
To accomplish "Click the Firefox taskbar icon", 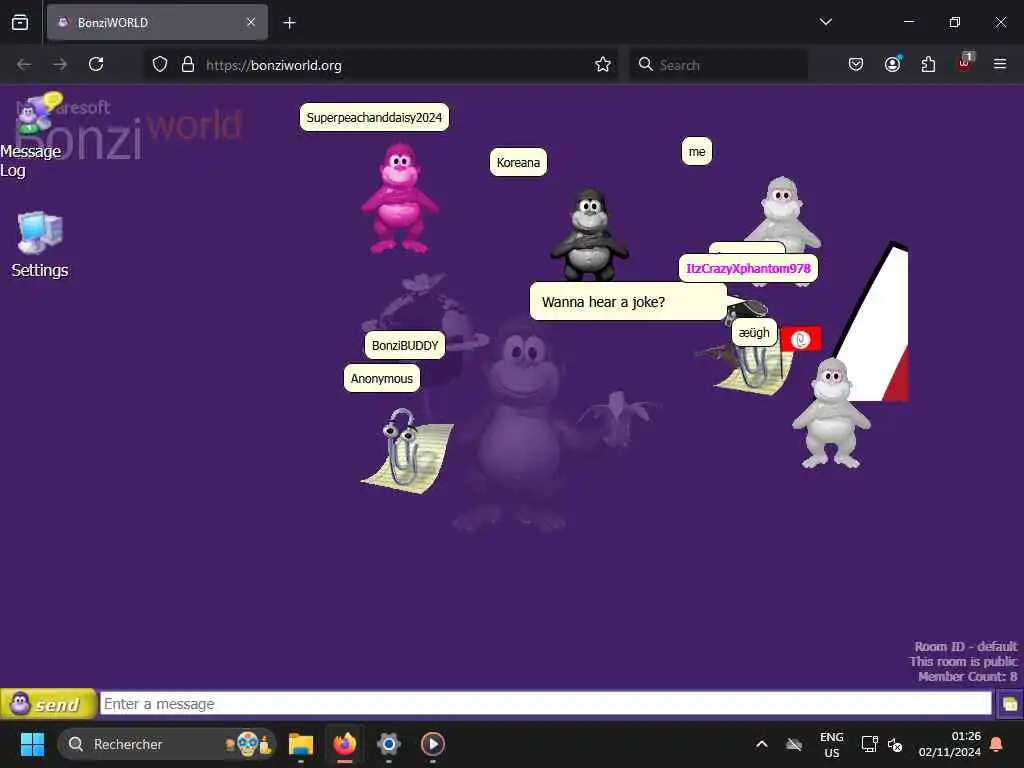I will (x=345, y=744).
